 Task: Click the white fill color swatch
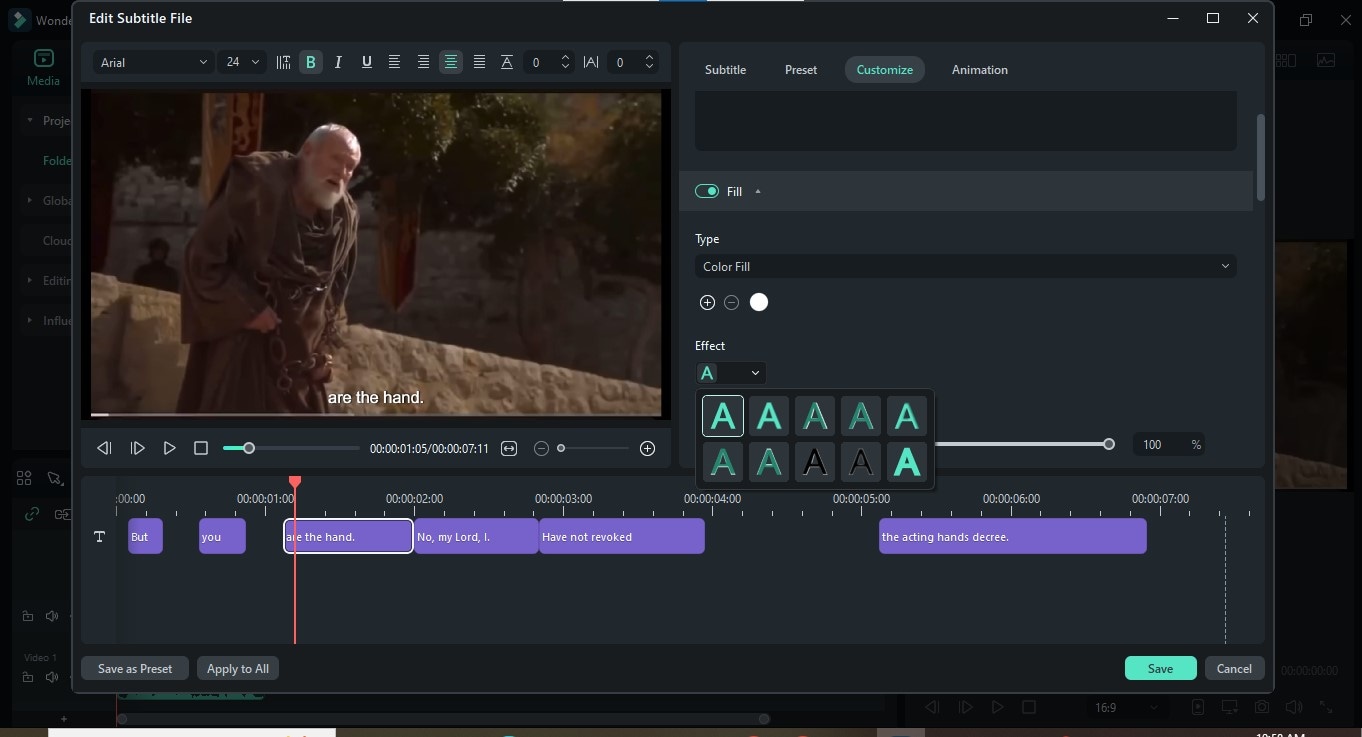click(x=759, y=302)
